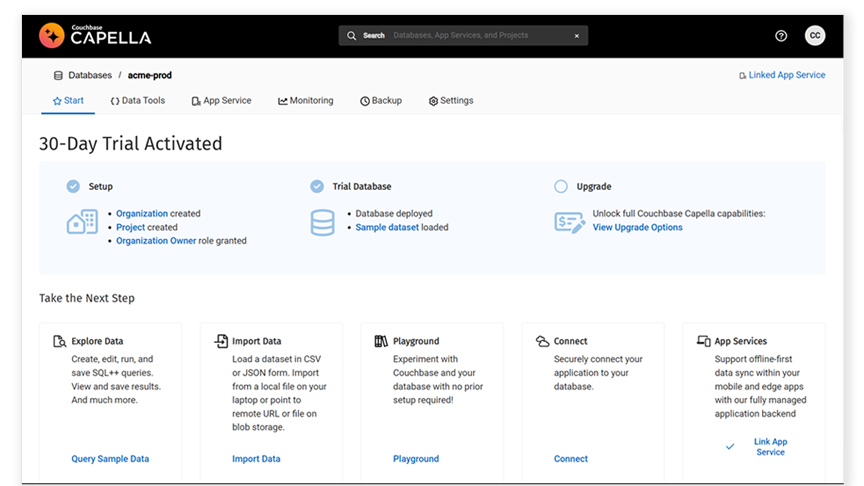Image resolution: width=864 pixels, height=486 pixels.
Task: Click the App Service tab icon
Action: point(196,101)
